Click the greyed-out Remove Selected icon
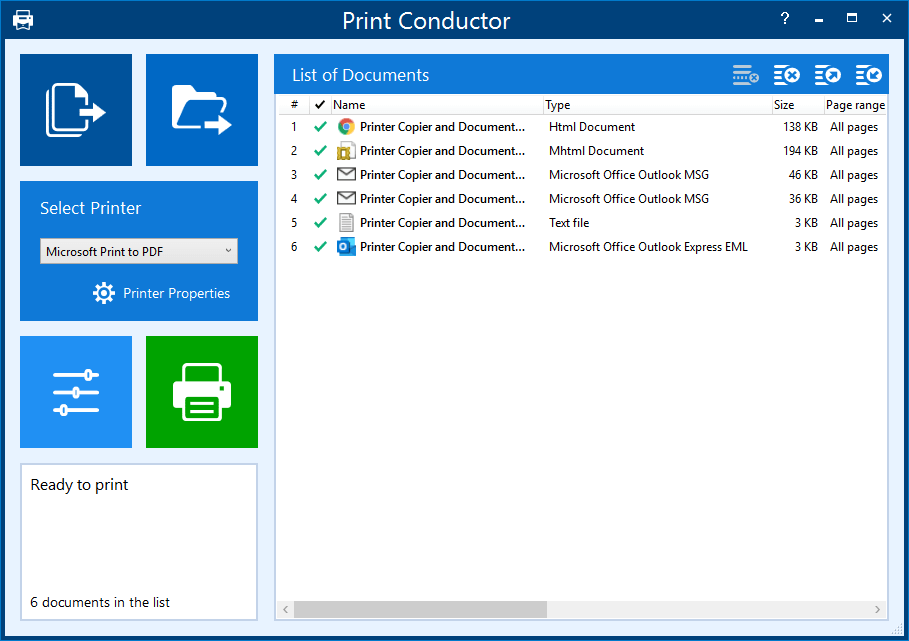Screen dimensions: 909x641 [x=745, y=75]
